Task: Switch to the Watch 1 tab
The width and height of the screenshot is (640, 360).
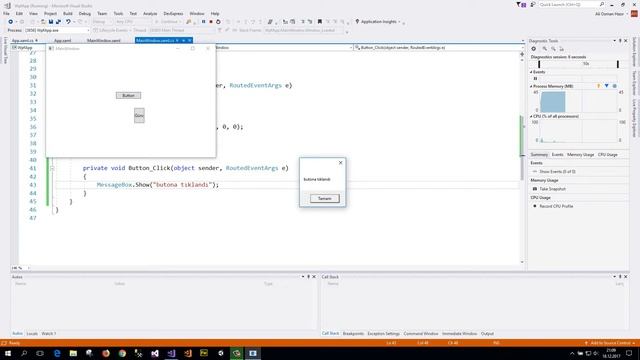Action: point(49,333)
